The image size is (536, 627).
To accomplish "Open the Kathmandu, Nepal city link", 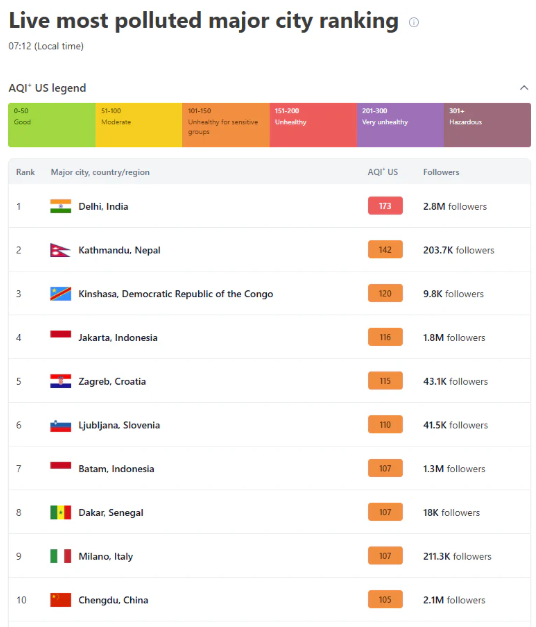I will point(119,250).
